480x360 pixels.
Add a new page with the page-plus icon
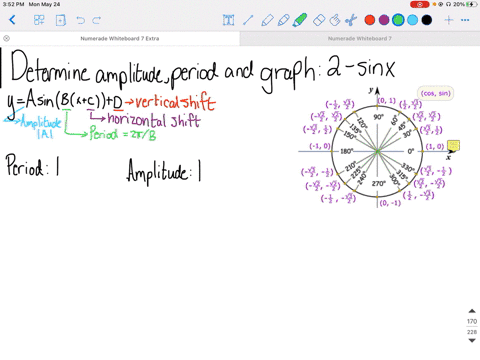60,20
